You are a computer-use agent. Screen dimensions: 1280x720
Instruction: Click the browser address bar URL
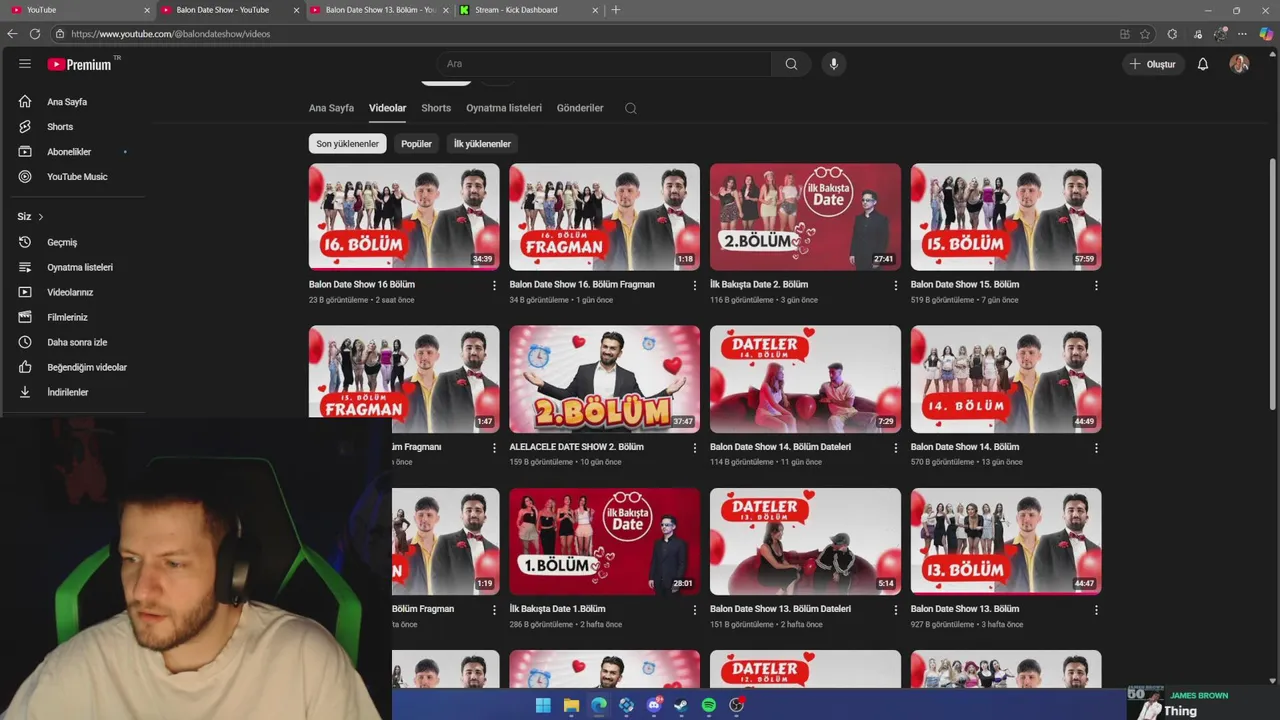[170, 34]
